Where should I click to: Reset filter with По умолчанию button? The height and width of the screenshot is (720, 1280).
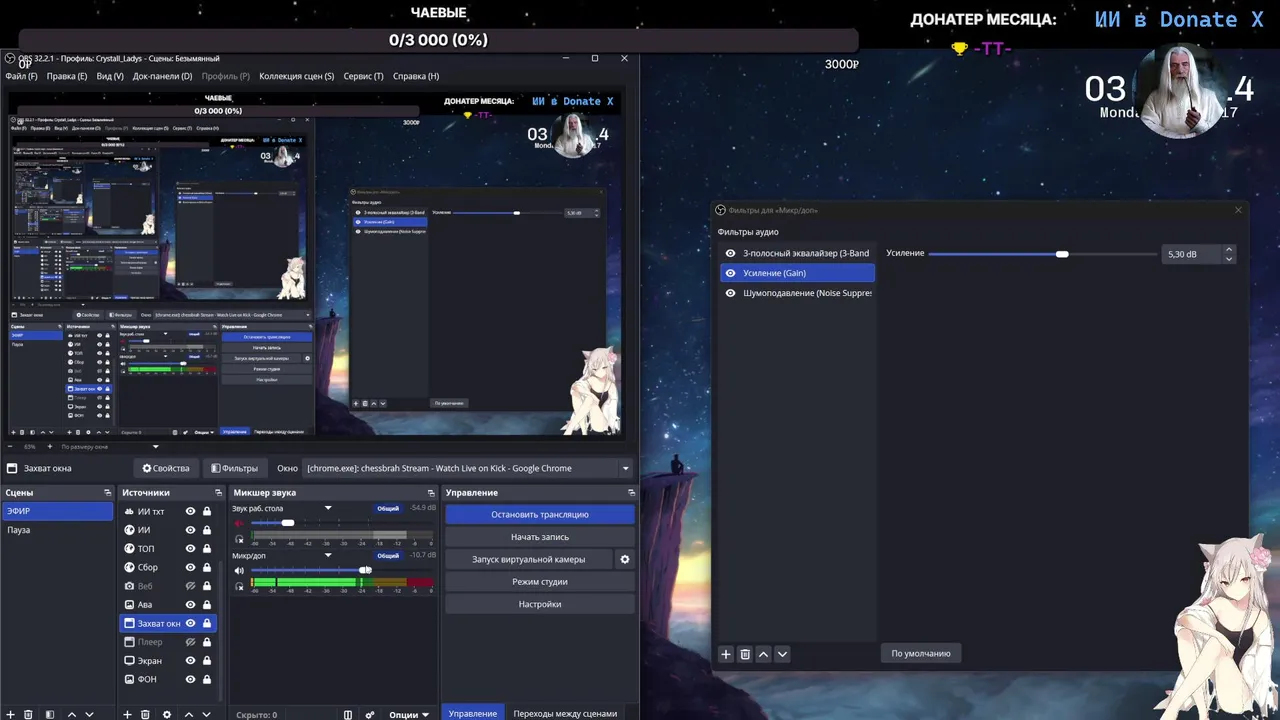tap(921, 654)
